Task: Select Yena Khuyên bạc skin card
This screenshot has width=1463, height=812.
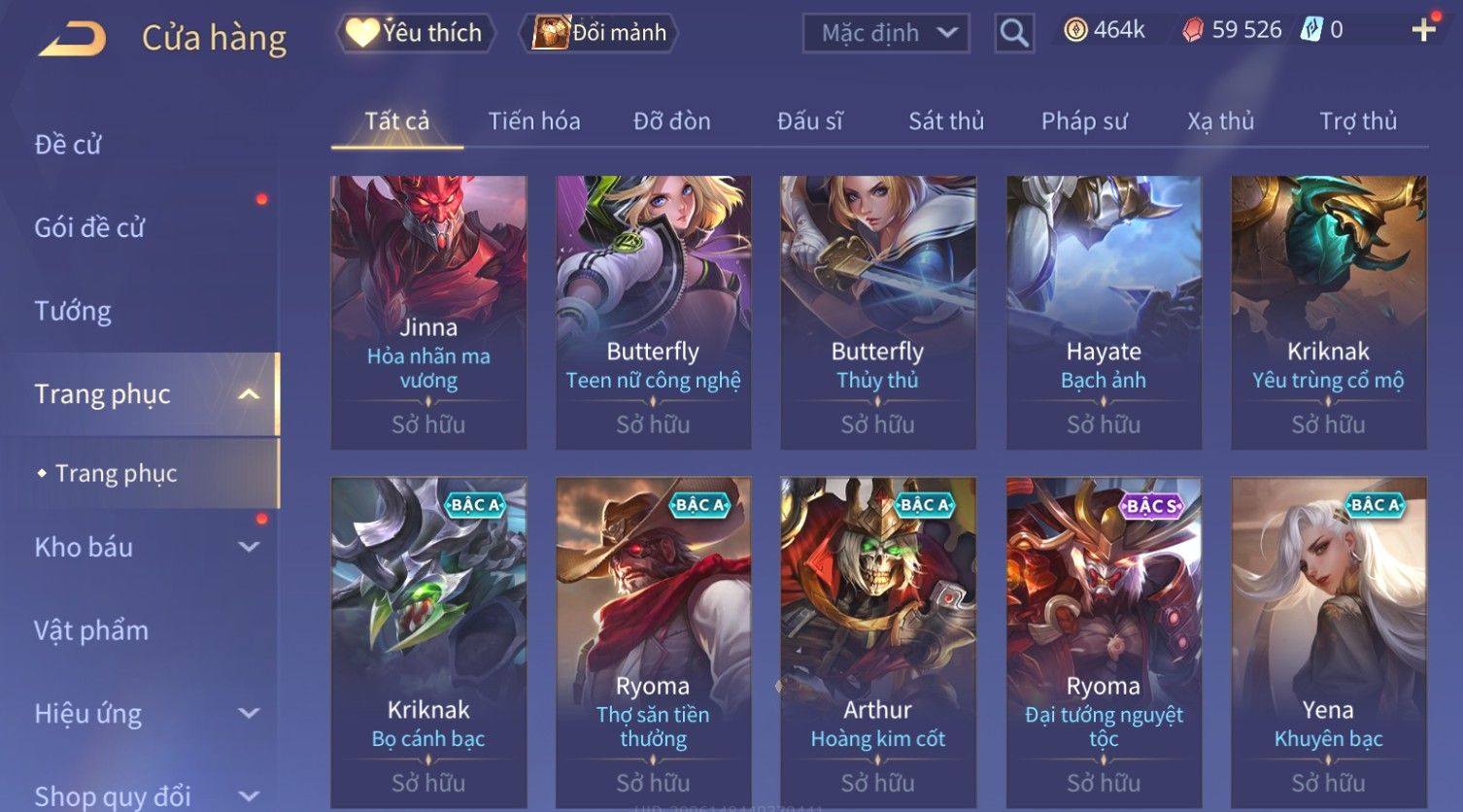Action: [1328, 642]
